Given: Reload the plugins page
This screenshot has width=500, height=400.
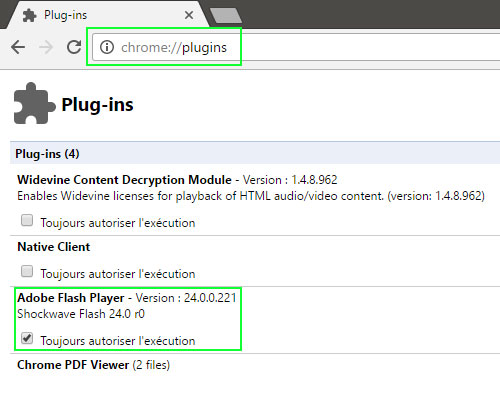Looking at the screenshot, I should pos(74,47).
